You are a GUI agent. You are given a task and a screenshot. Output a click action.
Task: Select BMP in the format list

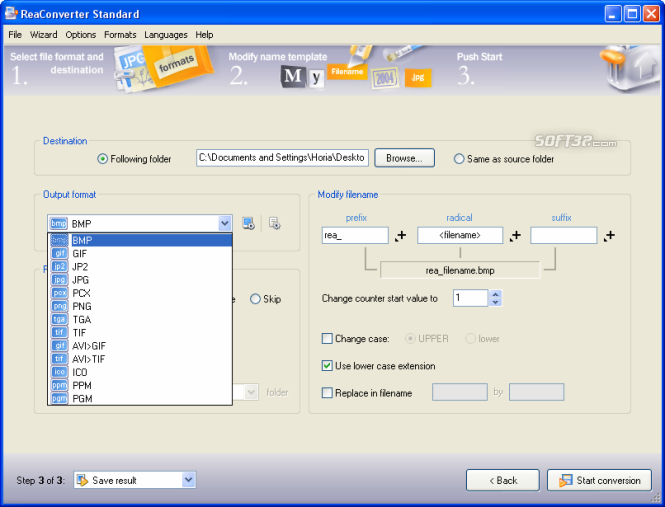point(140,240)
